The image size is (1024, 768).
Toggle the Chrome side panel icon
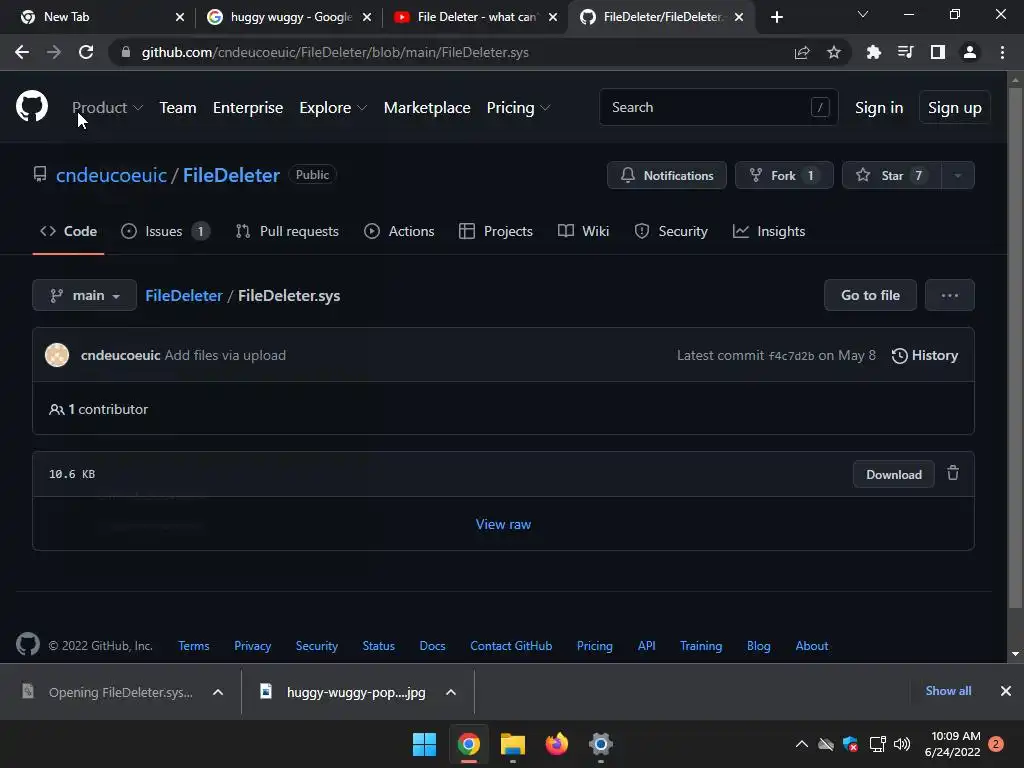[938, 52]
